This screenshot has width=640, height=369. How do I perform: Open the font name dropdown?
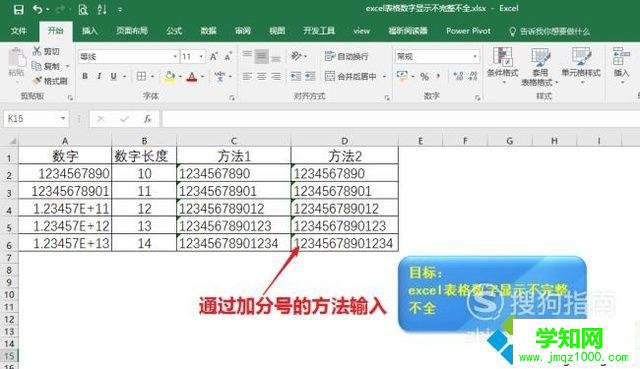click(175, 57)
